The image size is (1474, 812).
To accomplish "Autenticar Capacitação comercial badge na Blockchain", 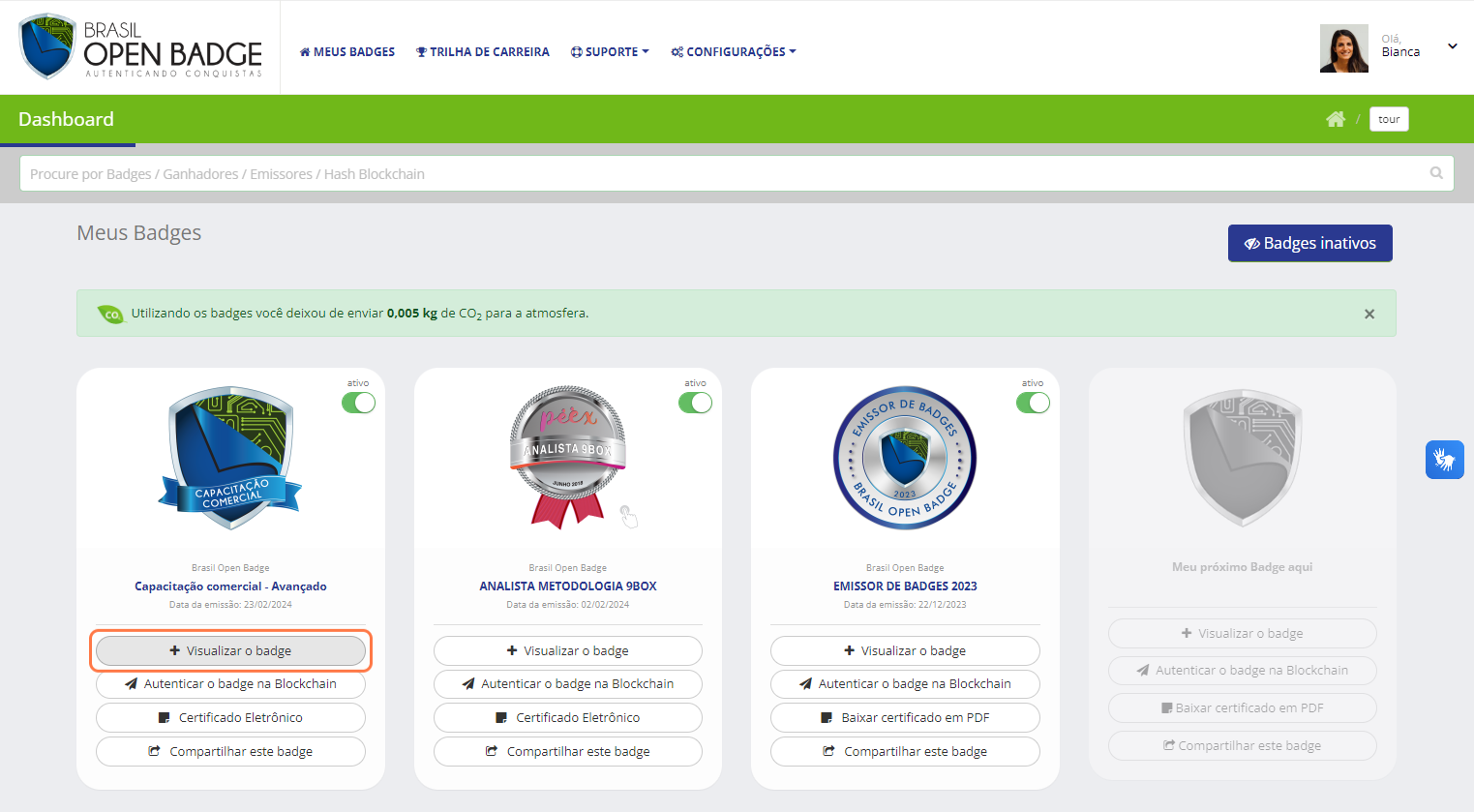I will (x=230, y=683).
